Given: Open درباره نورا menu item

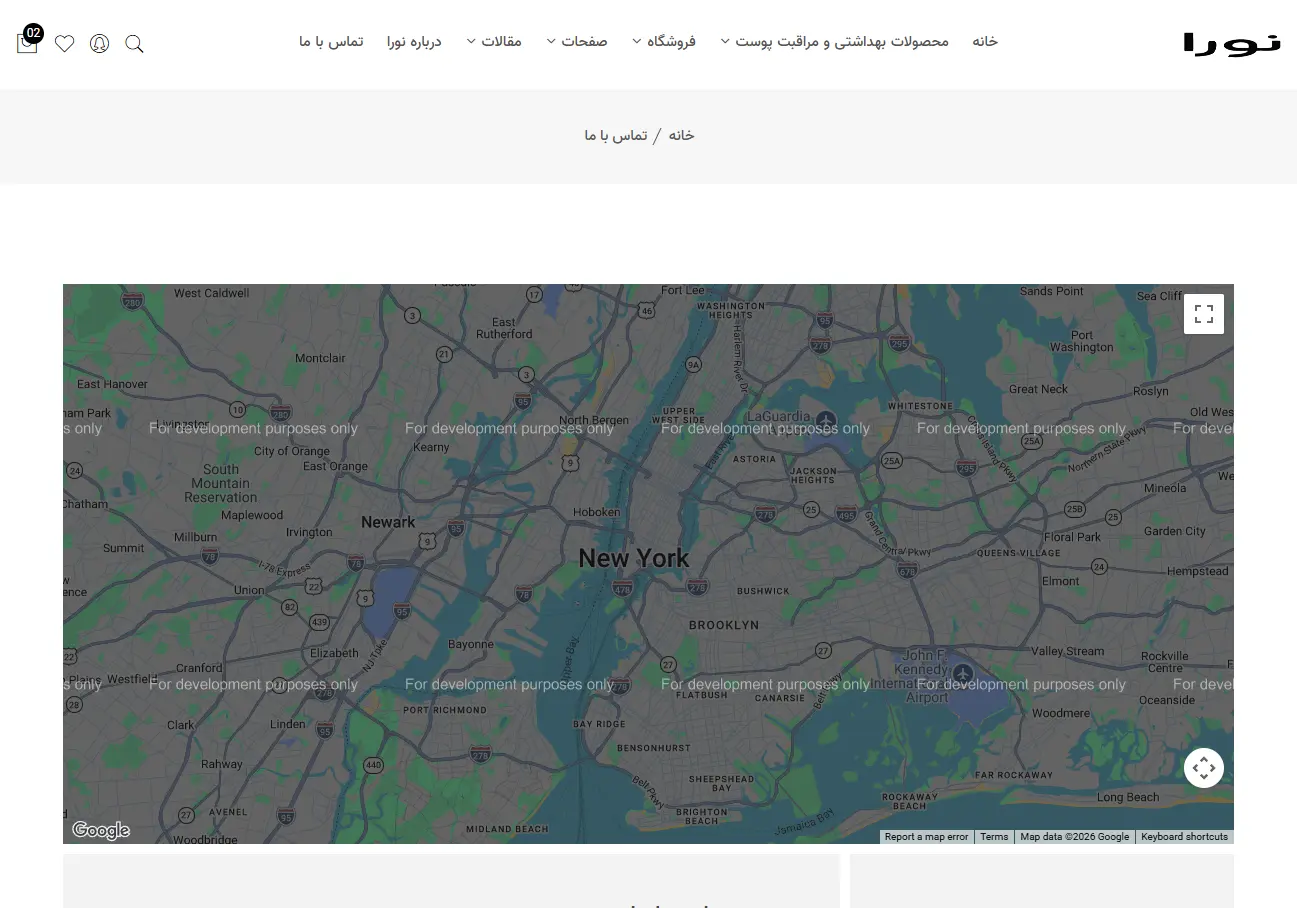Looking at the screenshot, I should 414,42.
